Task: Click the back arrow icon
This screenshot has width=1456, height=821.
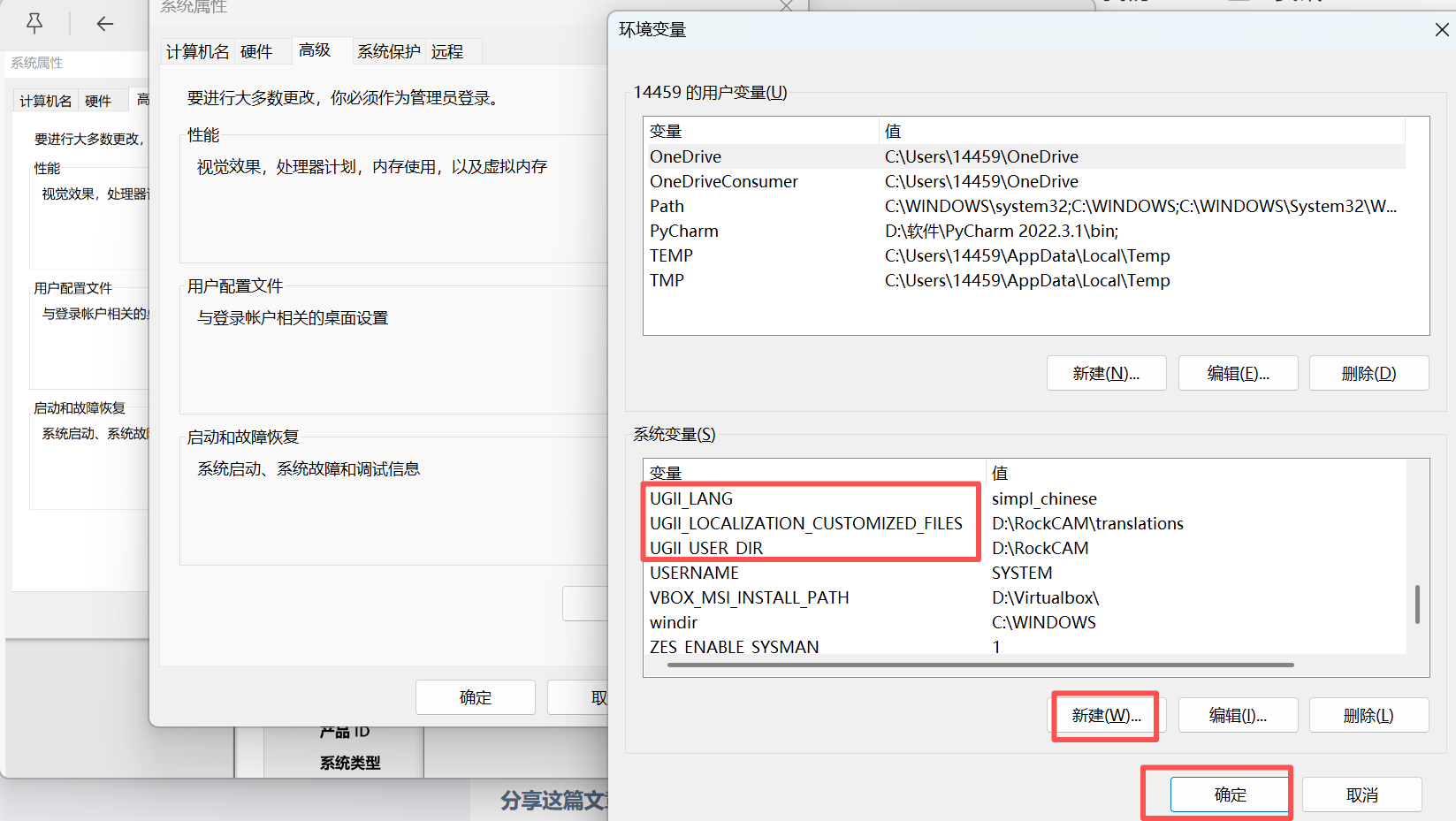Action: pos(105,24)
